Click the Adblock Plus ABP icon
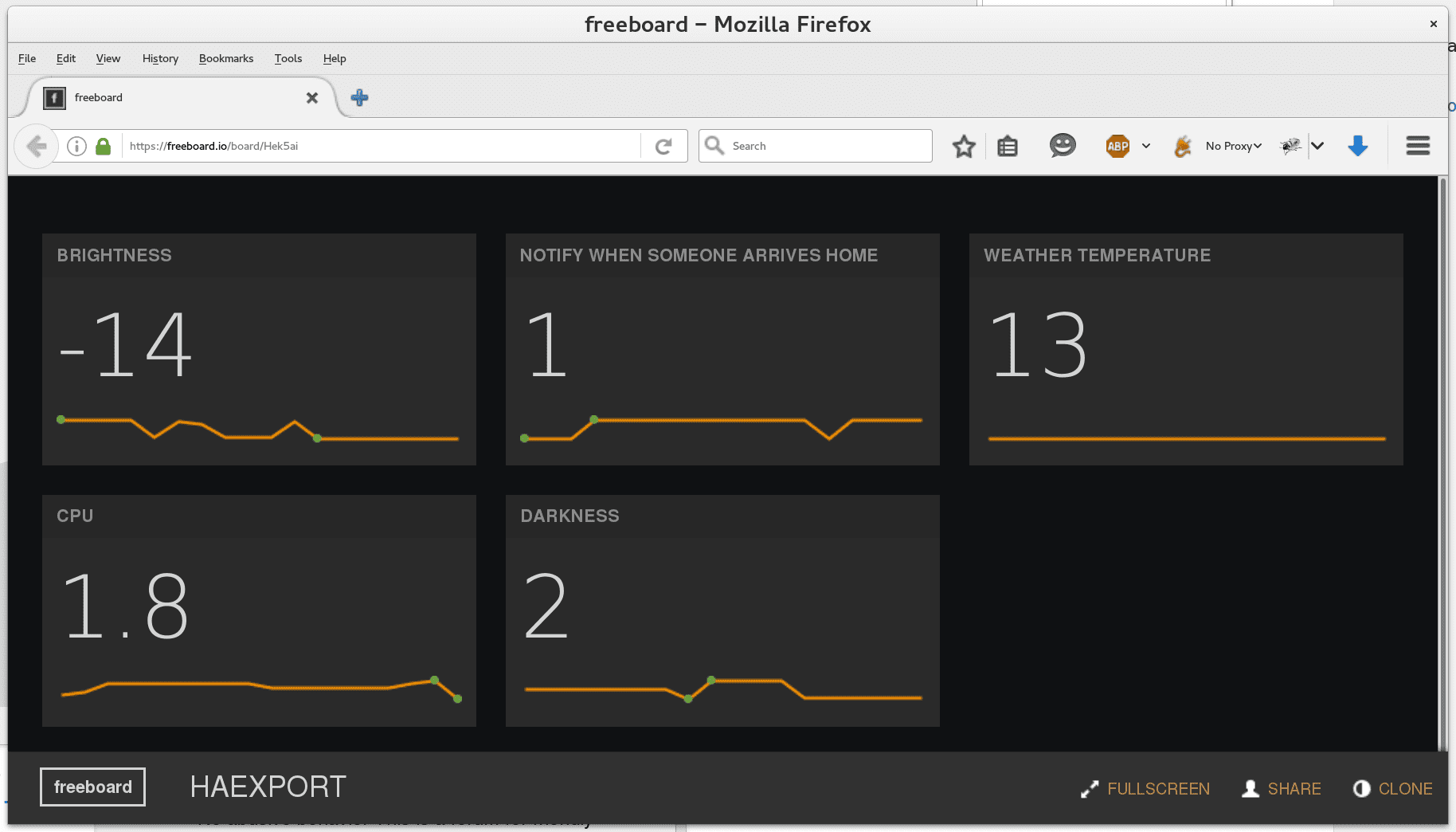The width and height of the screenshot is (1456, 832). tap(1117, 147)
